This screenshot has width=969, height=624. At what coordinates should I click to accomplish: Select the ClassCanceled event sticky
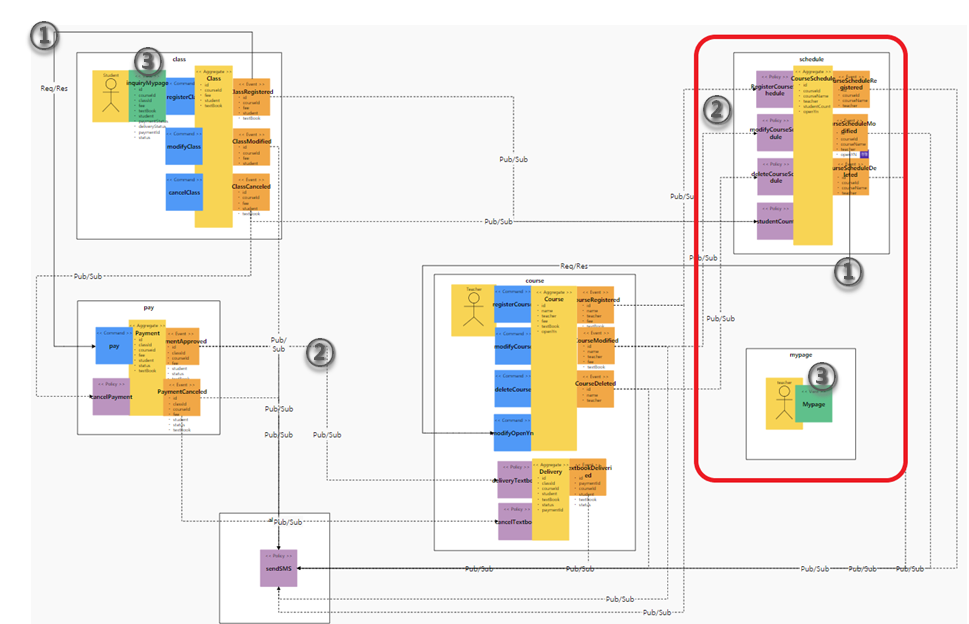pos(251,192)
